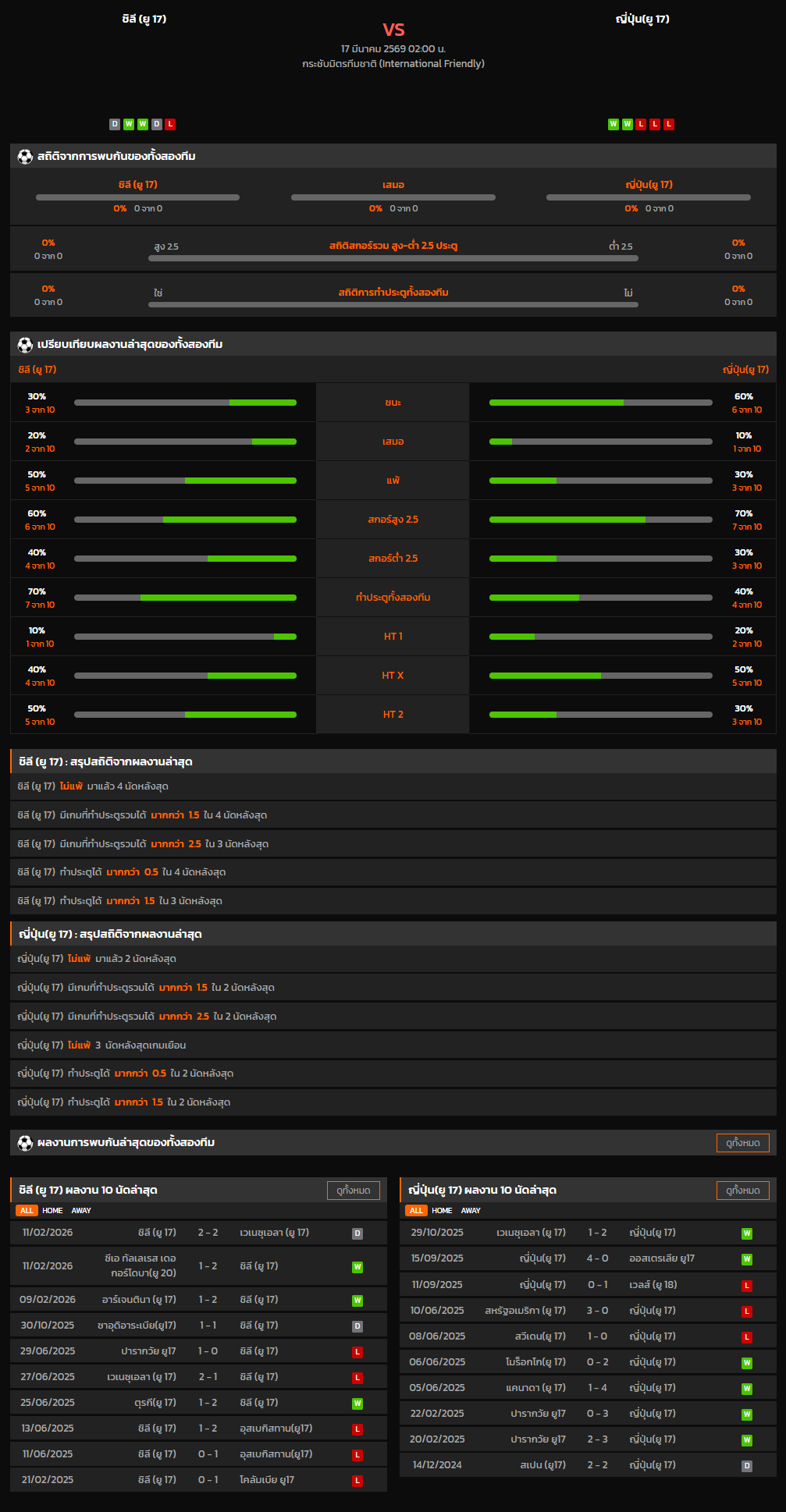
Task: Open view all for Japan U17 last matches
Action: tap(742, 1191)
